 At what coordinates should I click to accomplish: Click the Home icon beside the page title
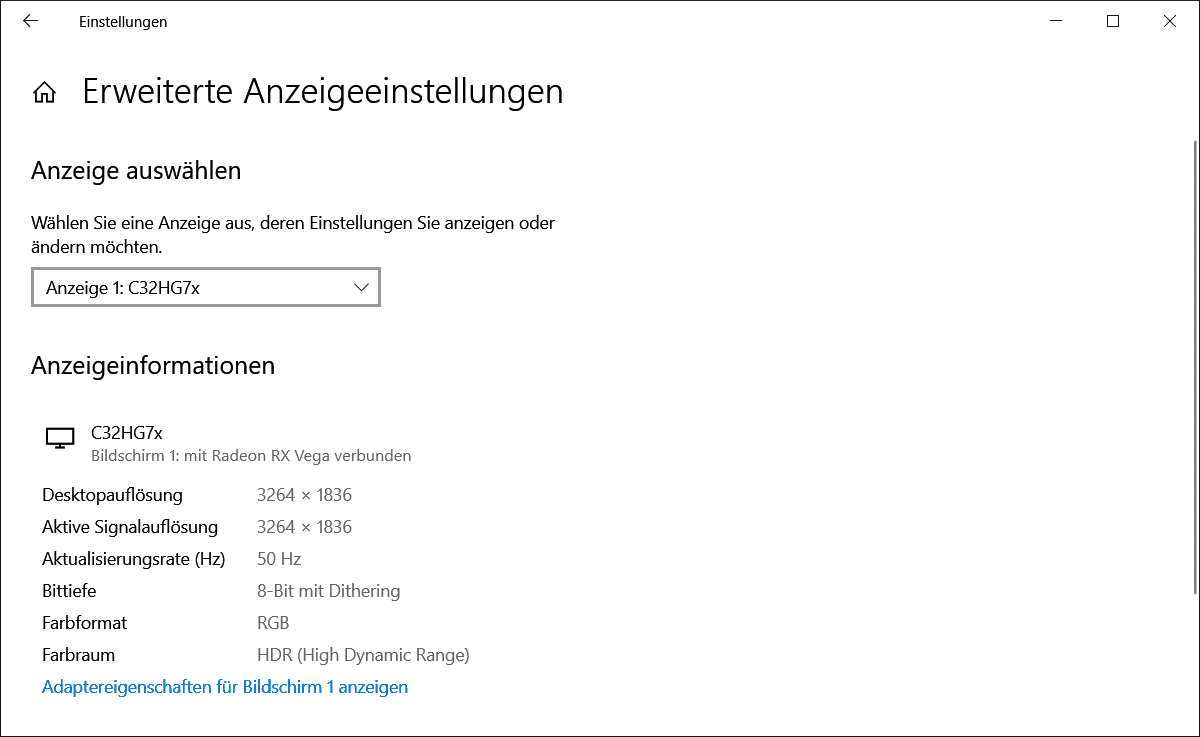[44, 93]
